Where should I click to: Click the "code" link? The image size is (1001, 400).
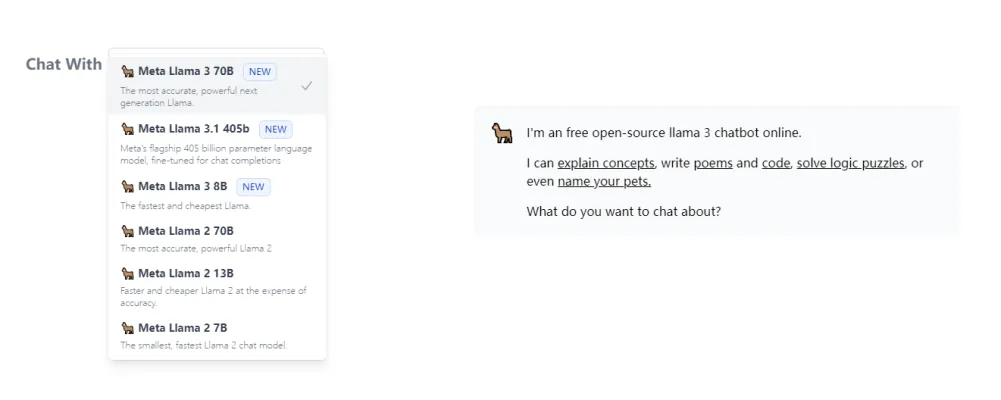[776, 163]
